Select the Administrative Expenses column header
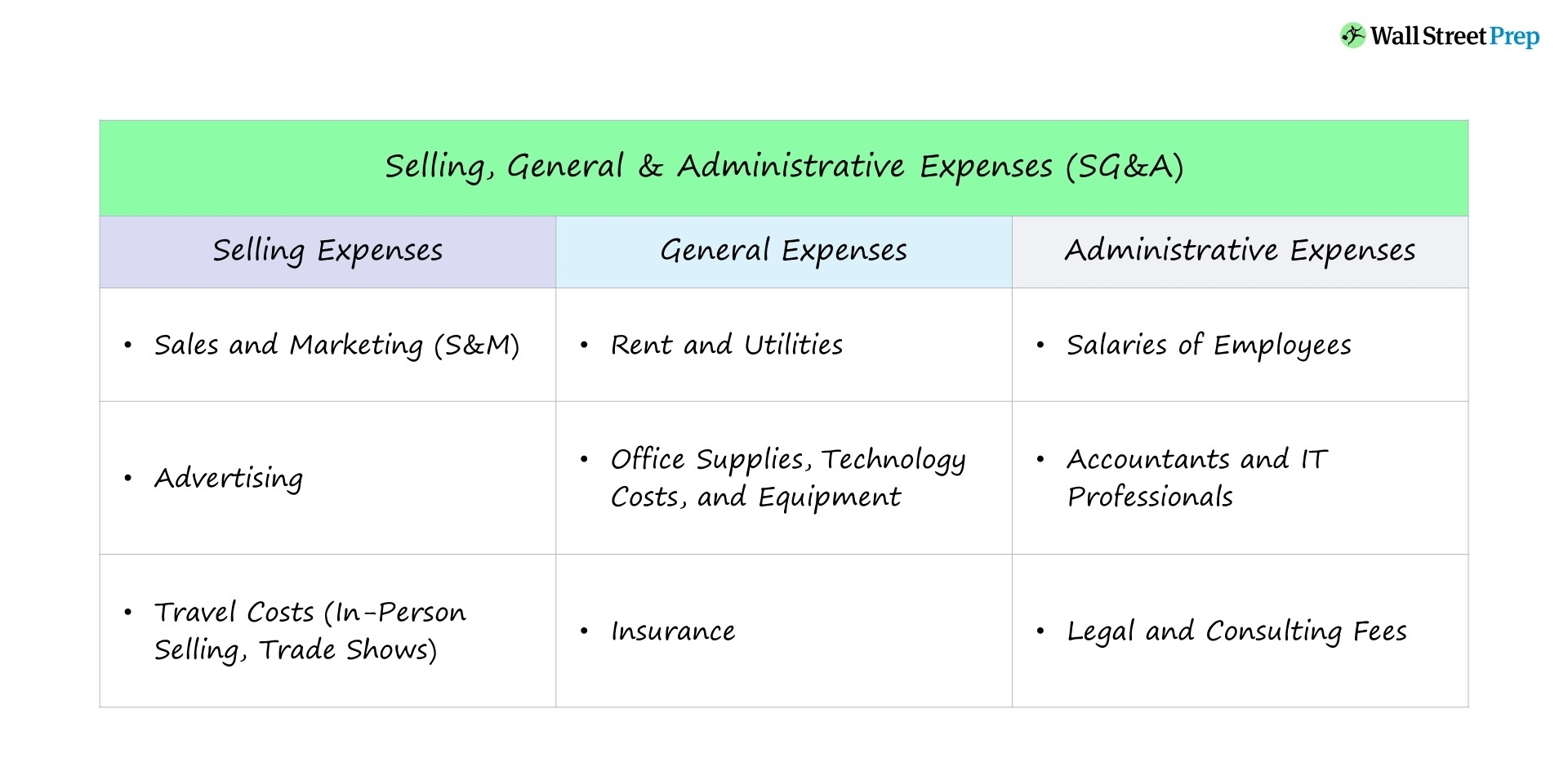Screen dimensions: 1568x776 coord(1240,251)
